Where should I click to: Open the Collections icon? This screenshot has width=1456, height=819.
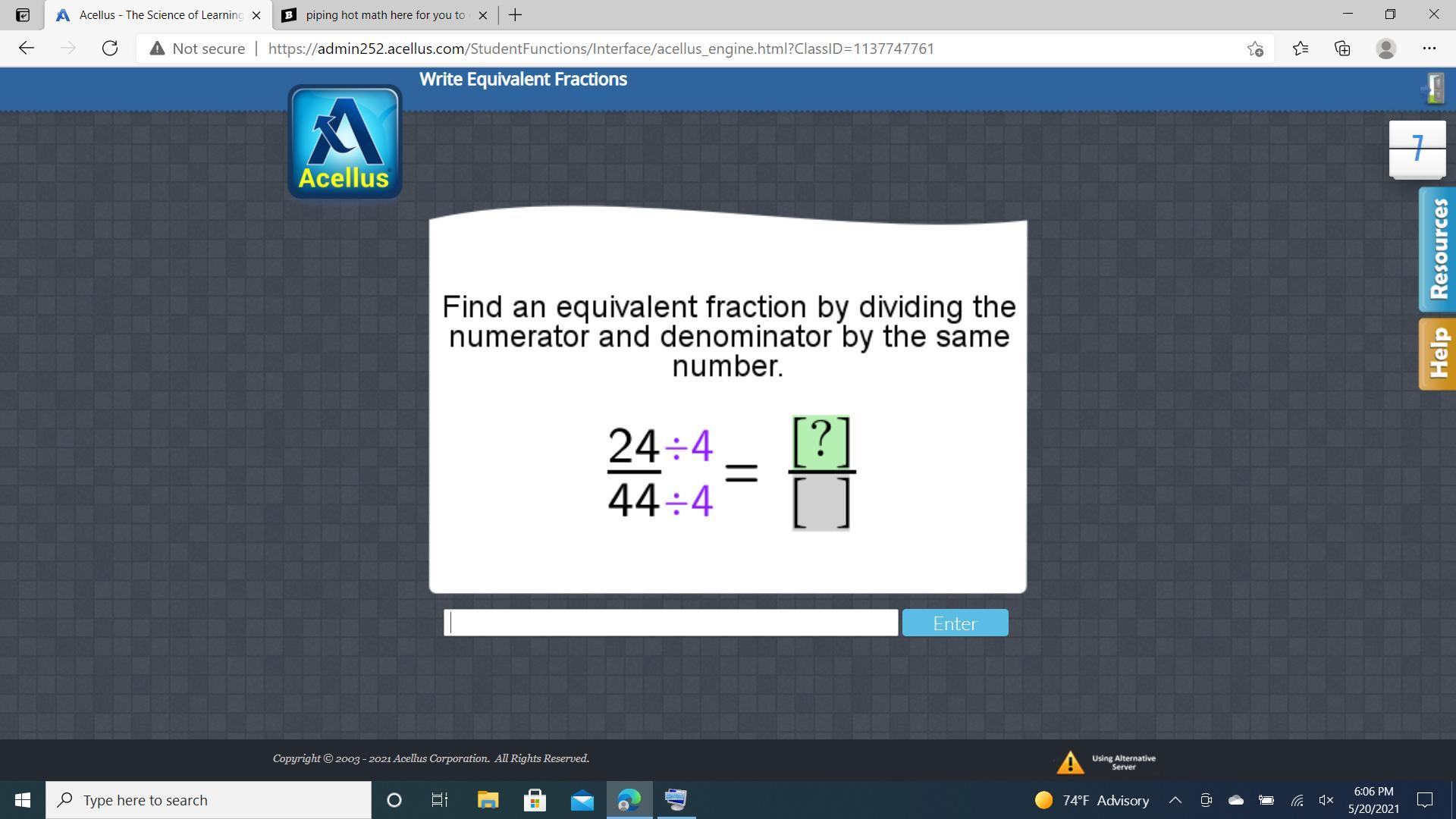(1342, 49)
